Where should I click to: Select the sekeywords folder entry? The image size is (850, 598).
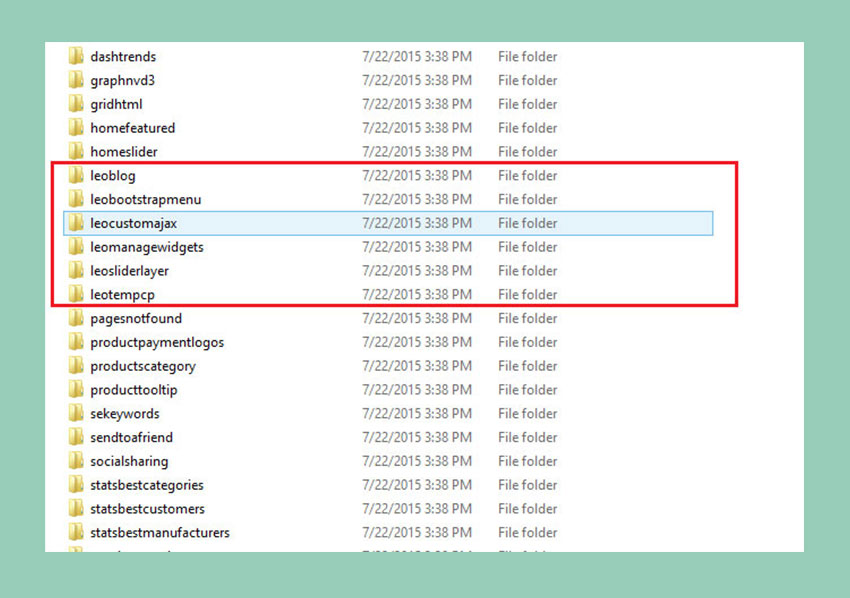(124, 414)
